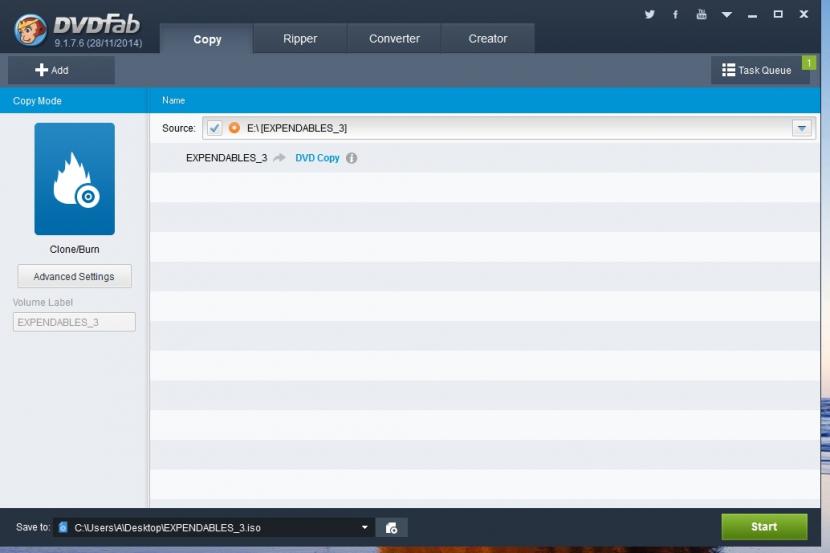Maximize the DVDFab window
This screenshot has height=553, width=830.
pos(778,14)
